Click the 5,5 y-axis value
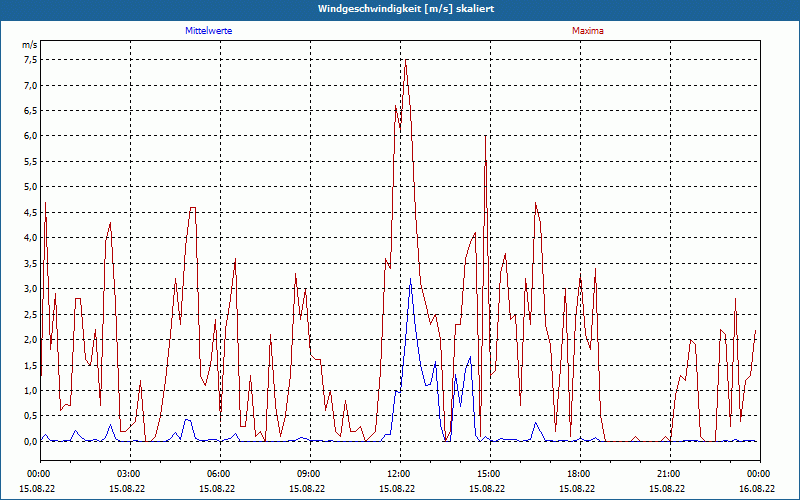The image size is (800, 500). click(31, 161)
